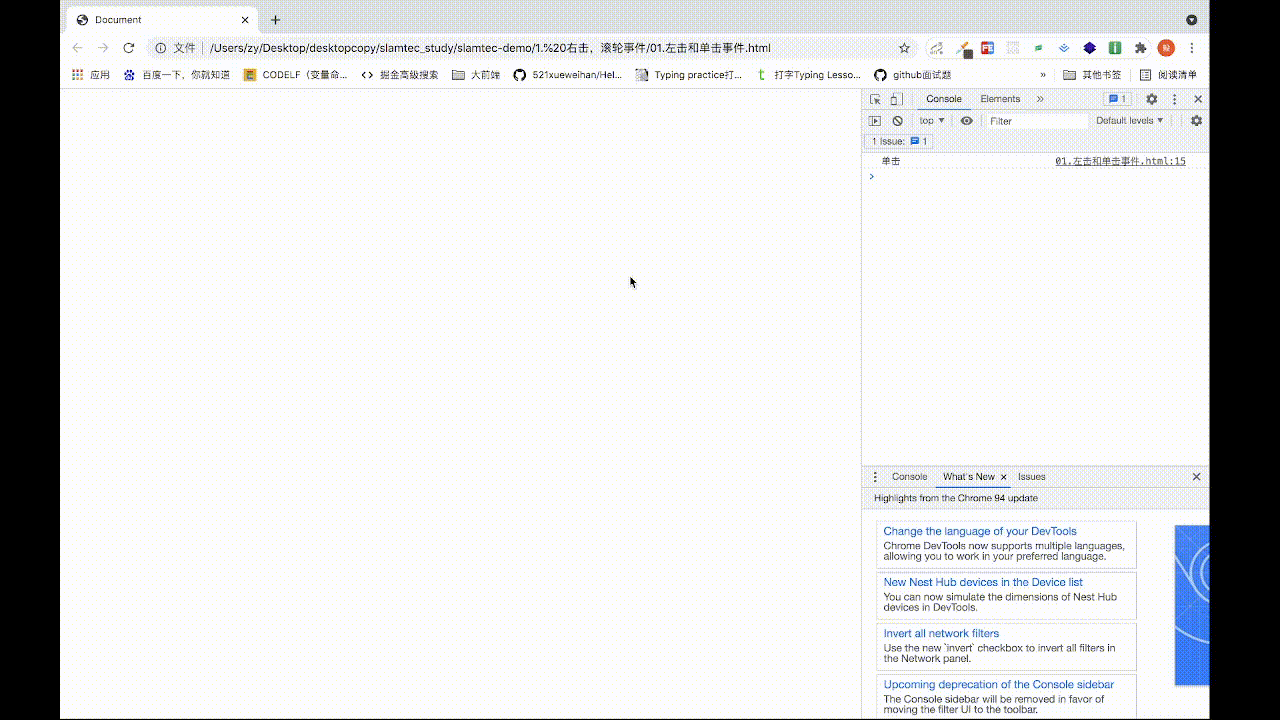Click inside the console Filter input field
The image size is (1280, 720).
point(1035,121)
